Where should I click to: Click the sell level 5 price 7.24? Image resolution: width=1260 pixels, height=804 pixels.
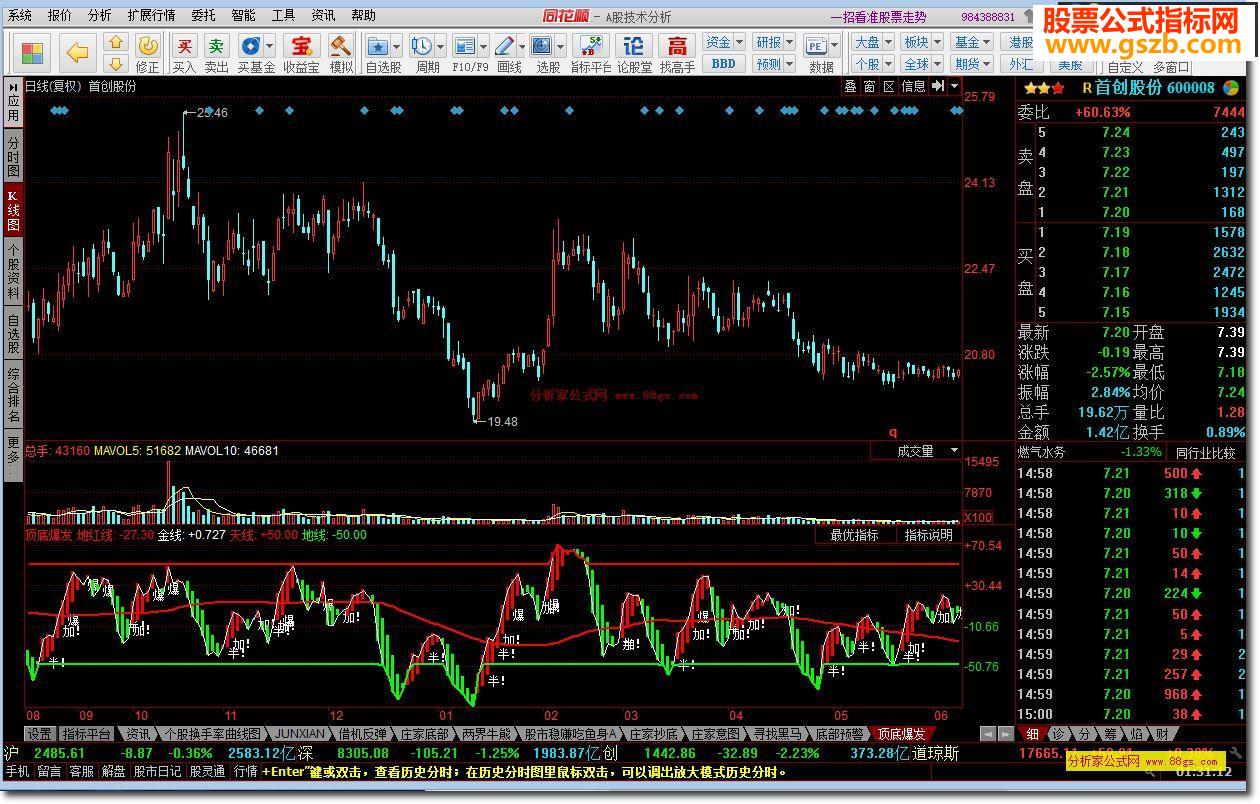(x=1115, y=132)
